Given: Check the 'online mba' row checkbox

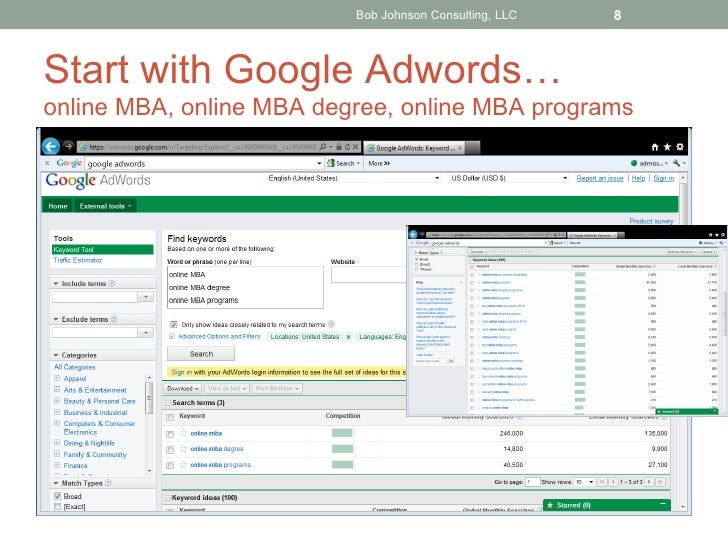Looking at the screenshot, I should point(170,434).
